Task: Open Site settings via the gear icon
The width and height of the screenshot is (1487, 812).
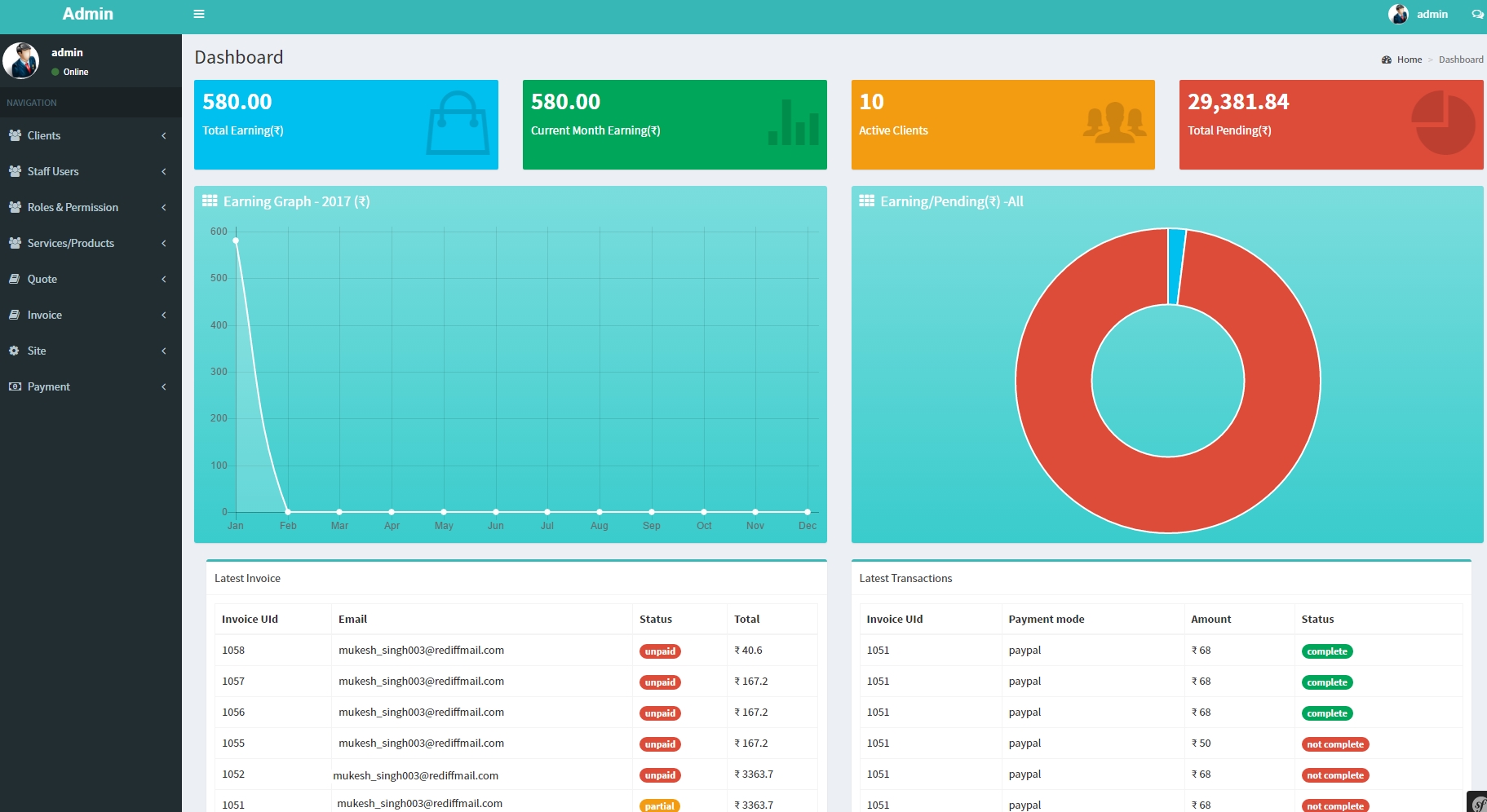Action: tap(14, 351)
